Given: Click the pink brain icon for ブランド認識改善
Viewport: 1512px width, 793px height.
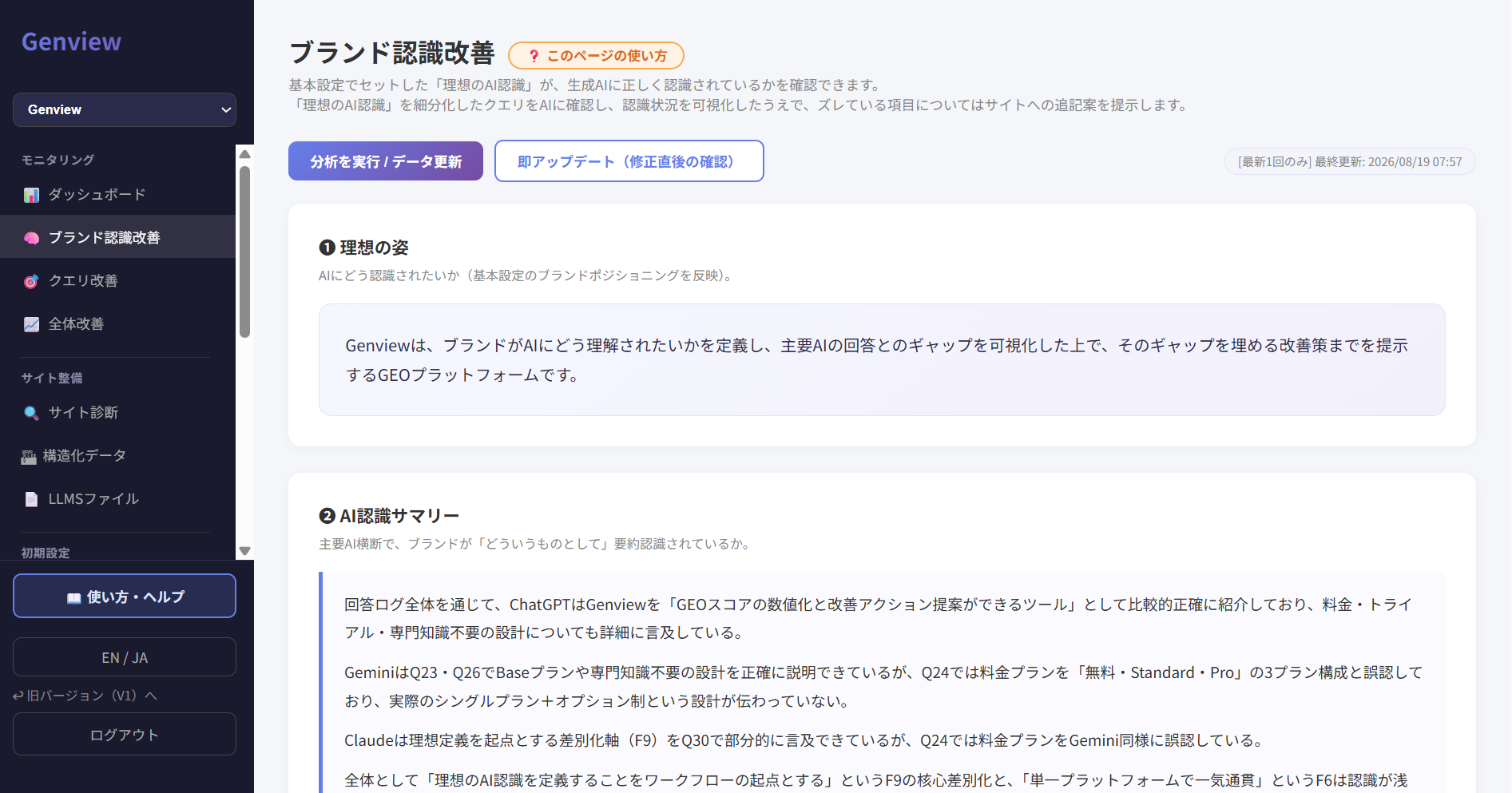Looking at the screenshot, I should coord(31,238).
